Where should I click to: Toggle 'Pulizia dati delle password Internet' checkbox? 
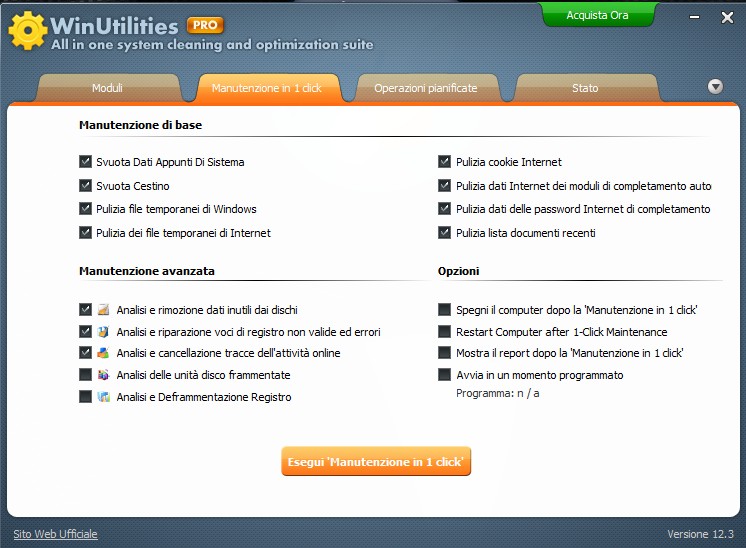coord(444,209)
